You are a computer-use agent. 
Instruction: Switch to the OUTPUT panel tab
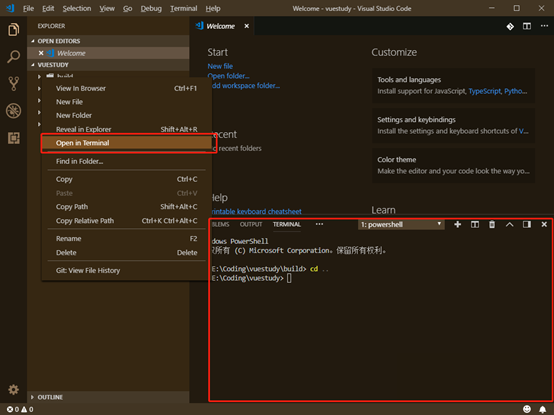click(251, 224)
